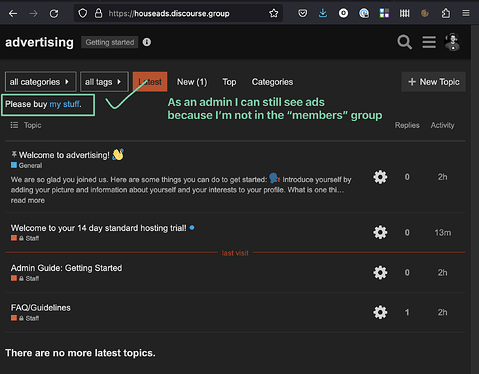The image size is (479, 374).
Task: Bookmark this page with the star icon
Action: 274,13
